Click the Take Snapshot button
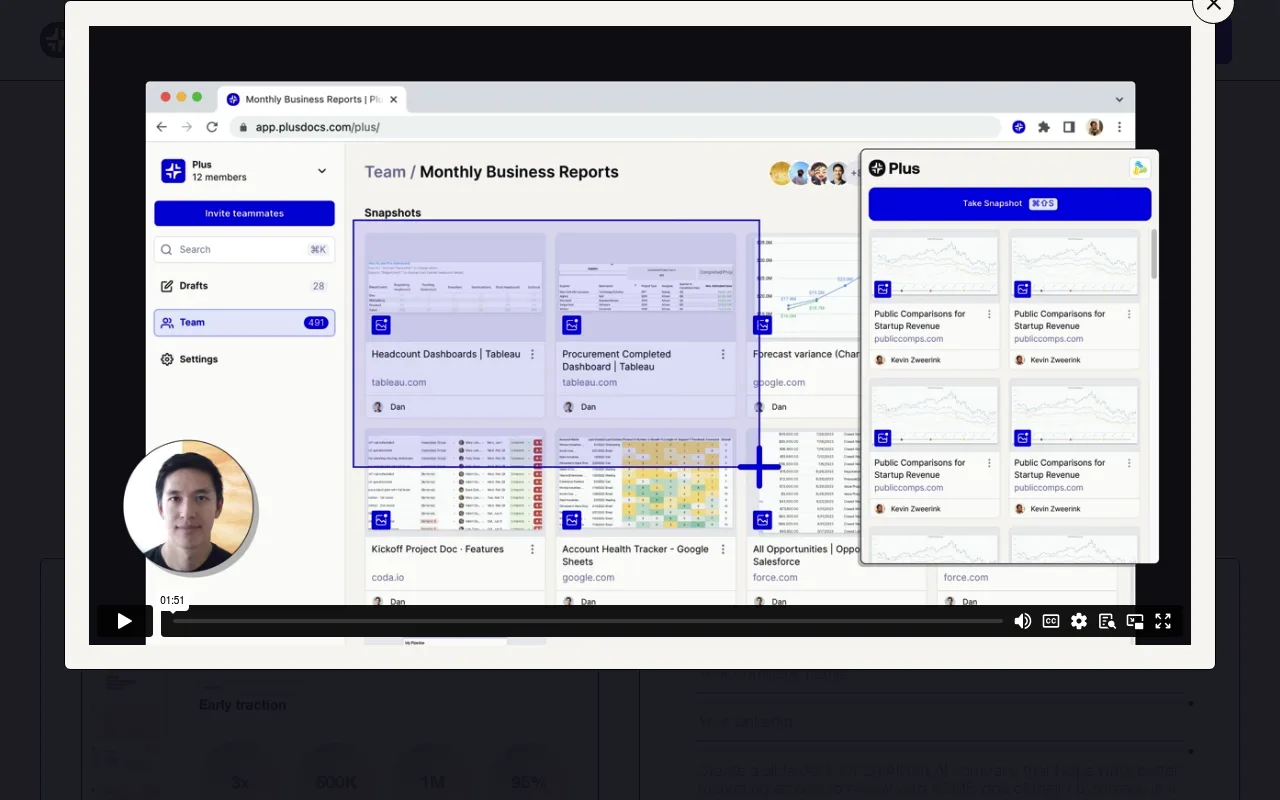This screenshot has width=1280, height=800. coord(1010,204)
